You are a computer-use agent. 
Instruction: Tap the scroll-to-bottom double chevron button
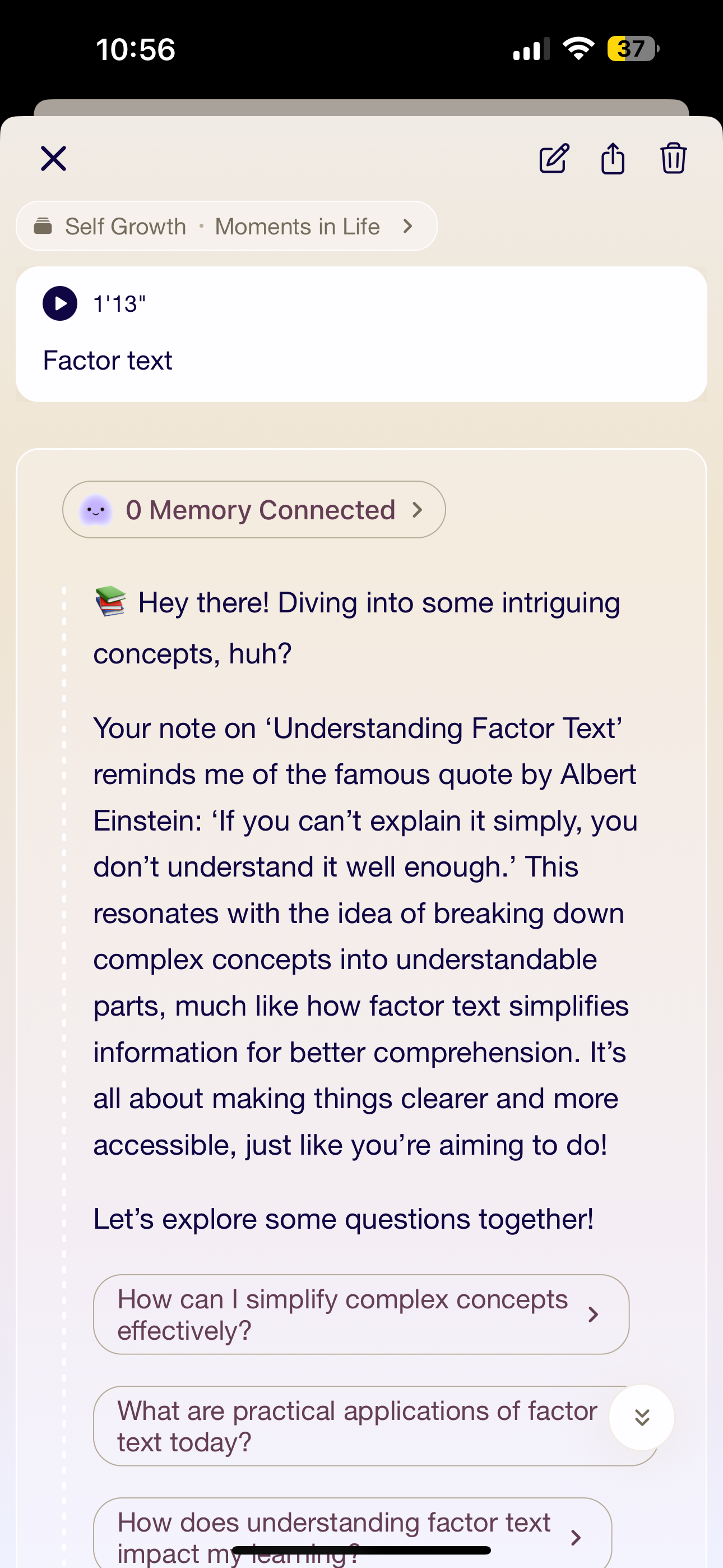pyautogui.click(x=641, y=1418)
